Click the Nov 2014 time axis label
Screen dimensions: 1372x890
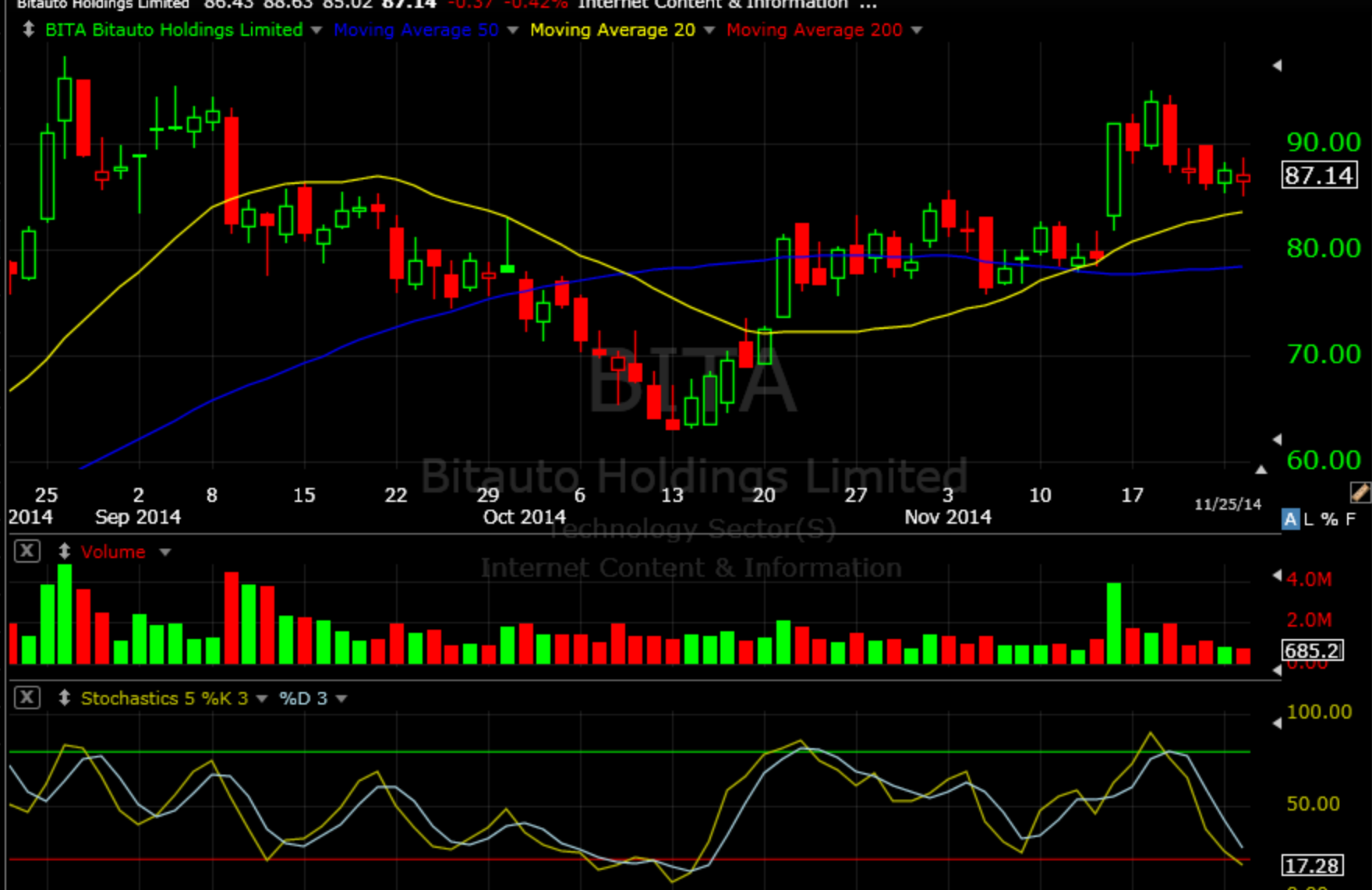948,517
